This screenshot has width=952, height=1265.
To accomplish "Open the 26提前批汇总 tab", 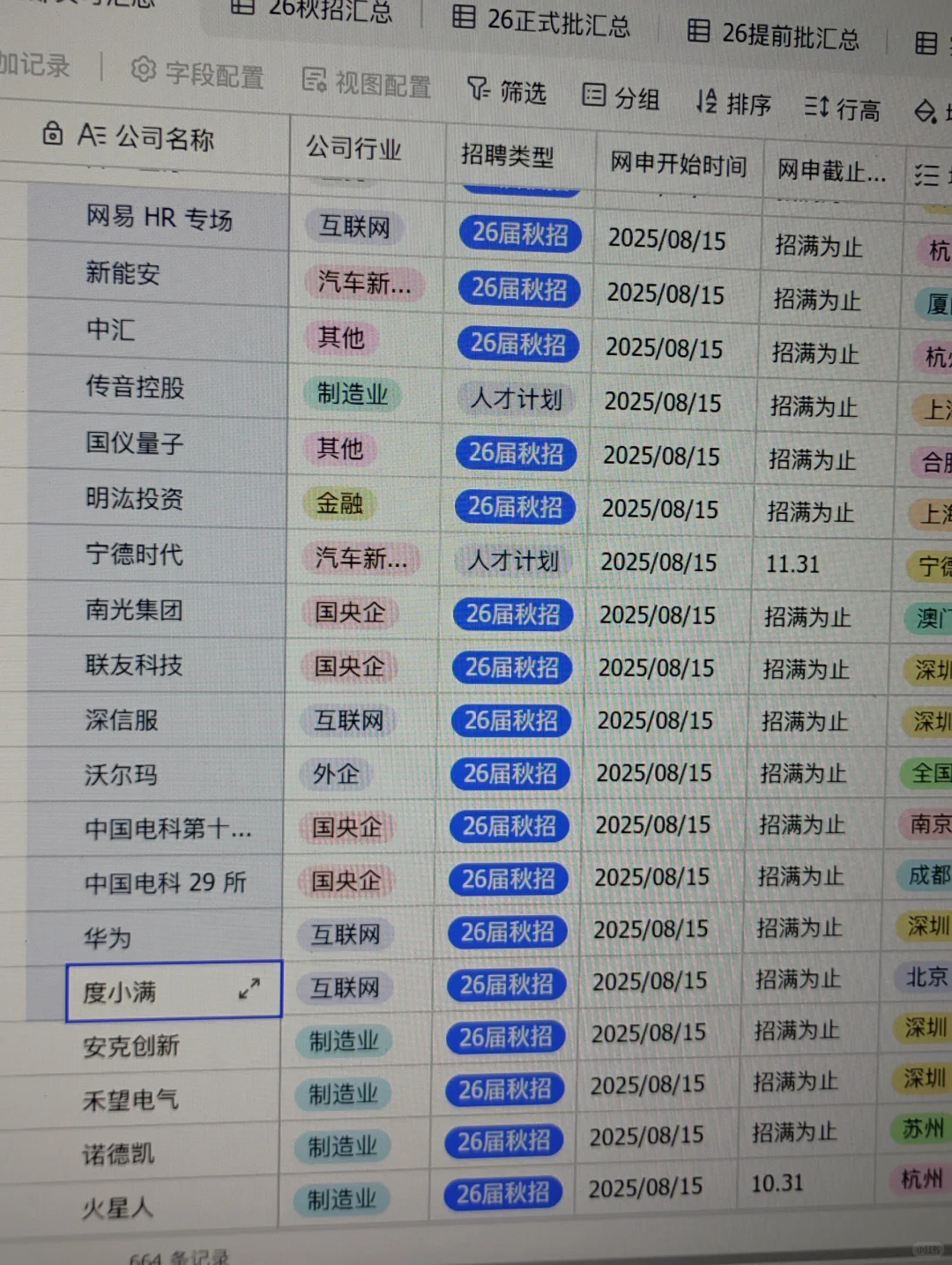I will 773,34.
